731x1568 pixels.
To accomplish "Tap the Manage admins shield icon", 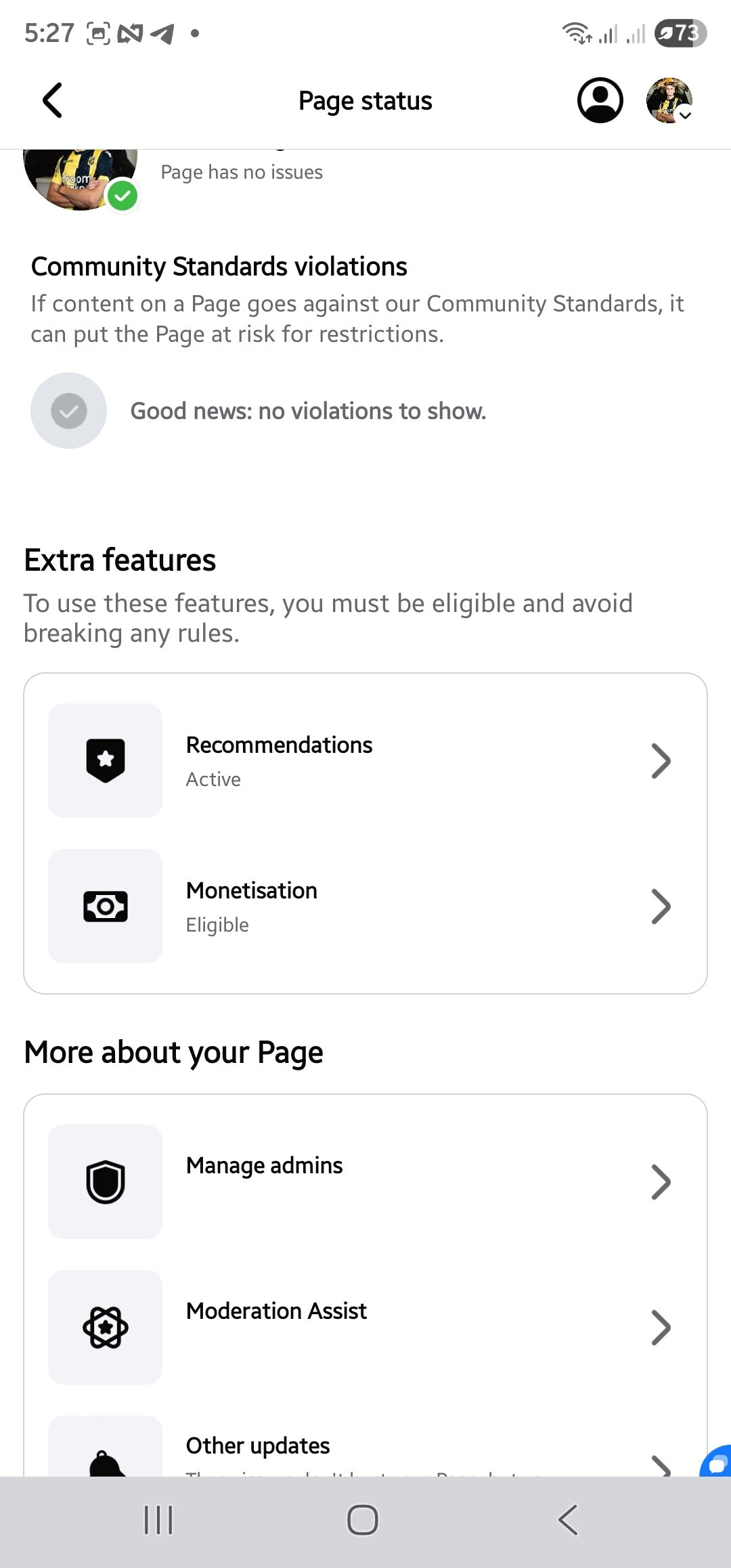I will point(106,1181).
